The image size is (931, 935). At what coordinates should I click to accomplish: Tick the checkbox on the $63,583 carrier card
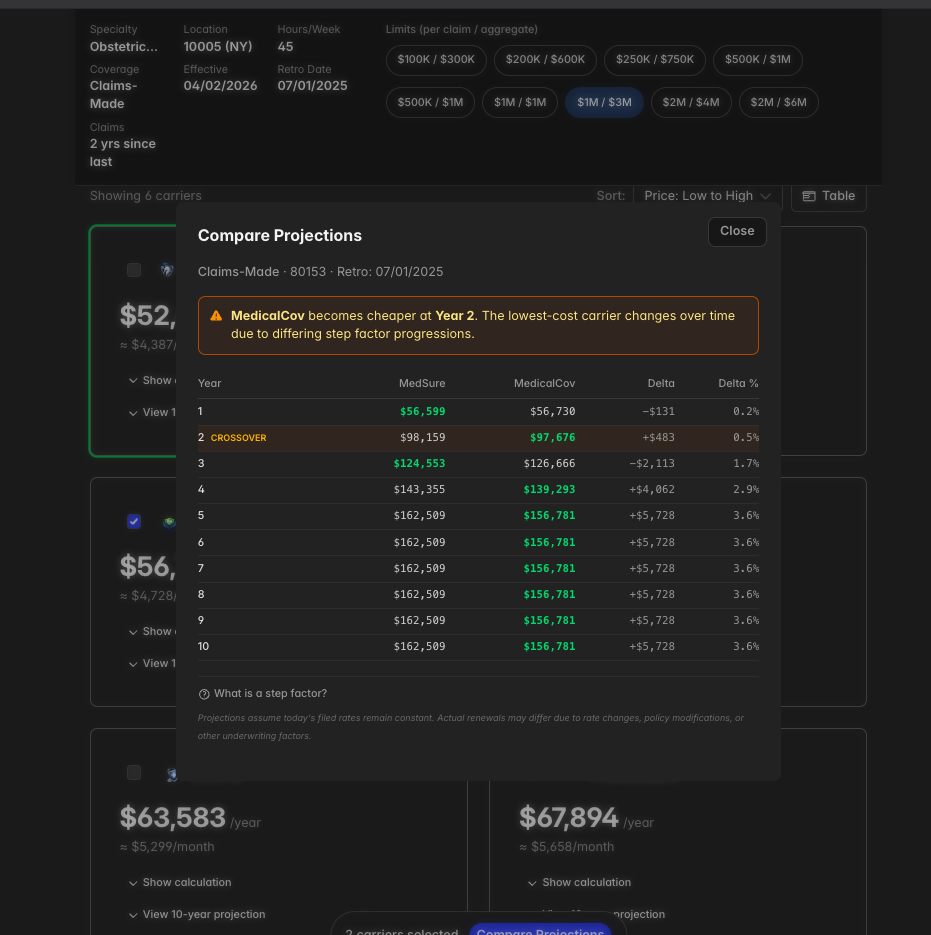(134, 773)
